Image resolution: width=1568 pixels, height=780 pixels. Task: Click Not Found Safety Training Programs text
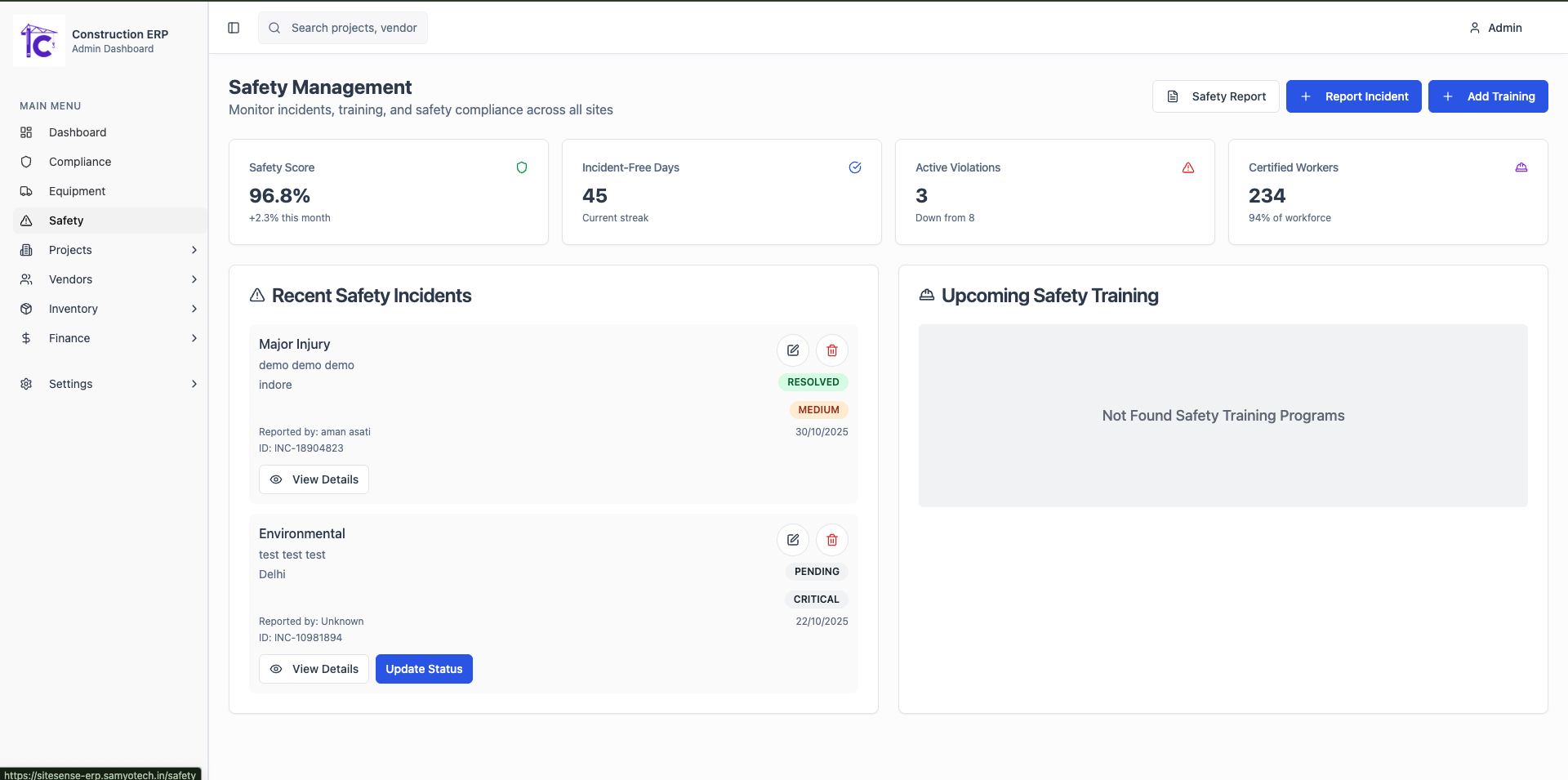(x=1223, y=416)
